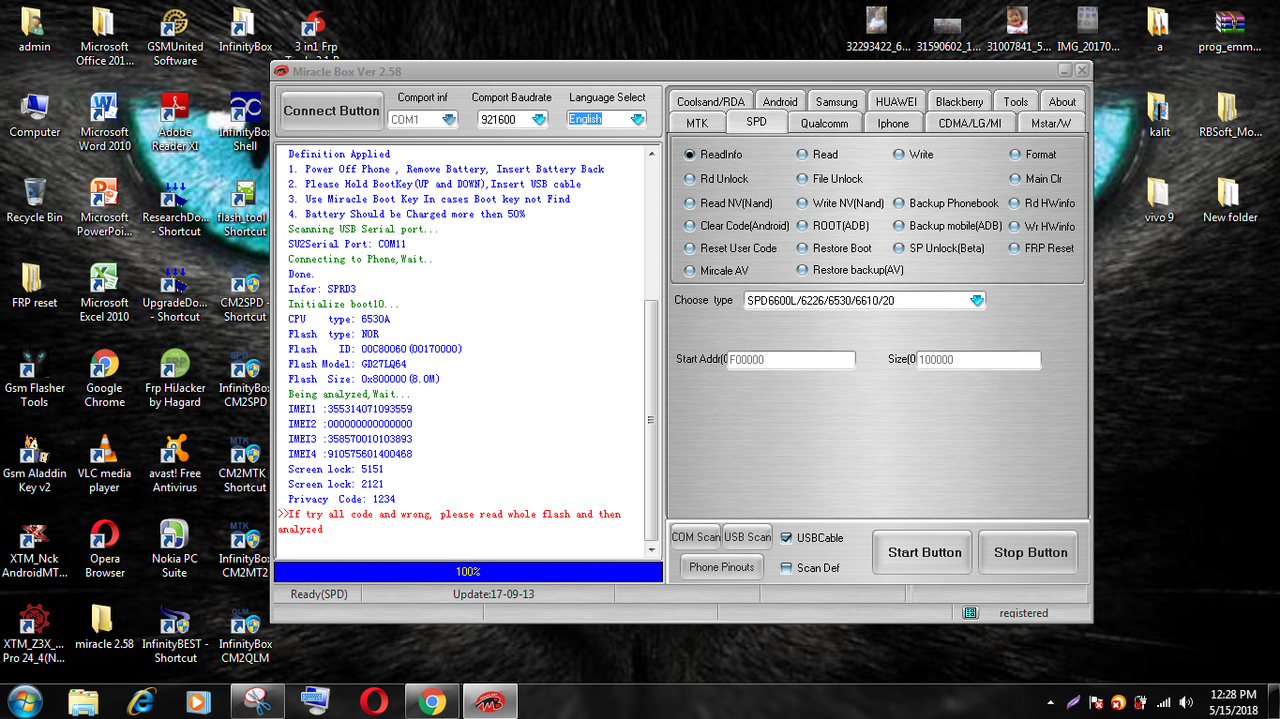The height and width of the screenshot is (719, 1280).
Task: Select the ReadInfo radio option
Action: click(690, 155)
